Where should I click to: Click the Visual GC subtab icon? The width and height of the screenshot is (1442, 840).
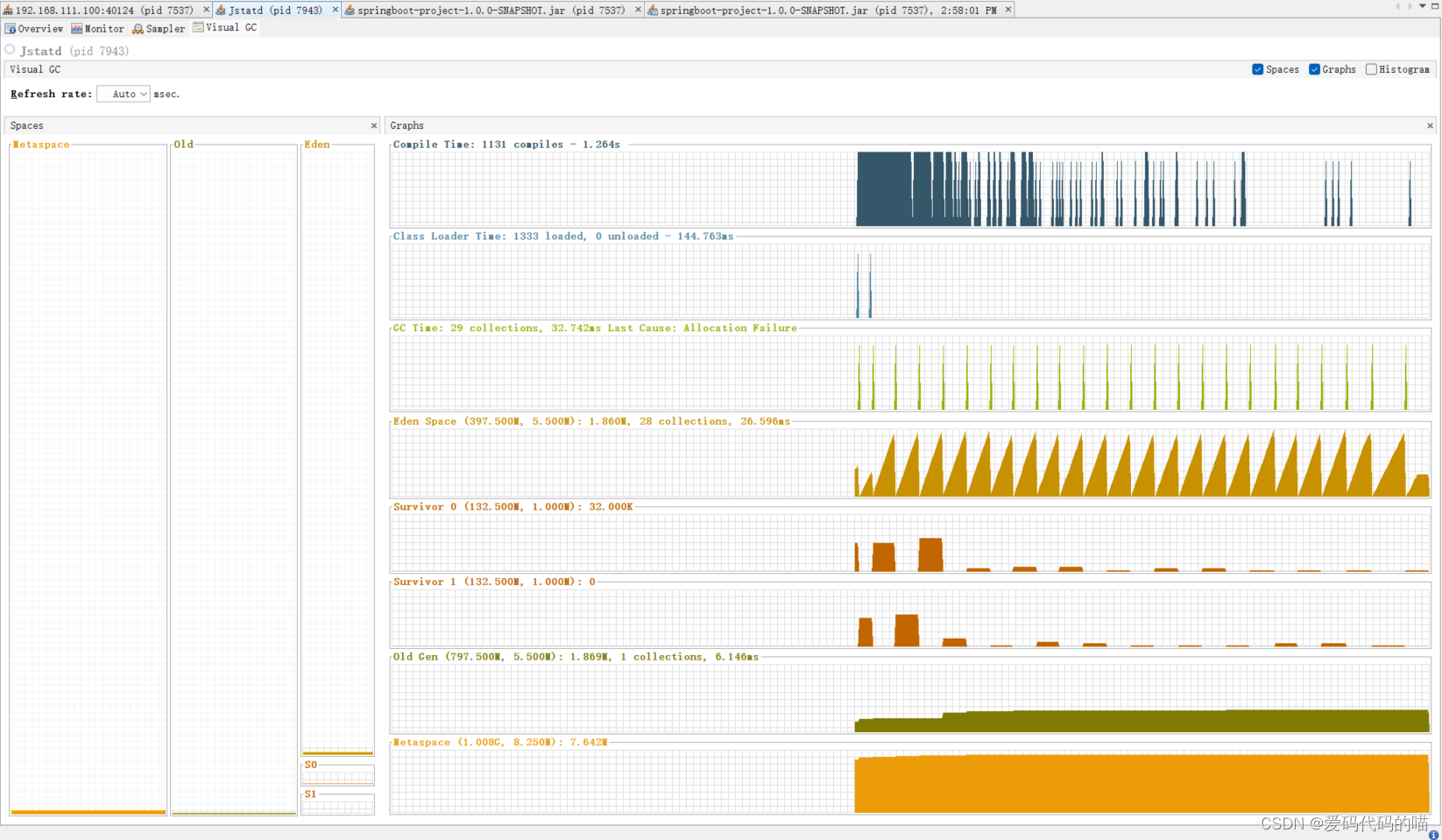[199, 27]
